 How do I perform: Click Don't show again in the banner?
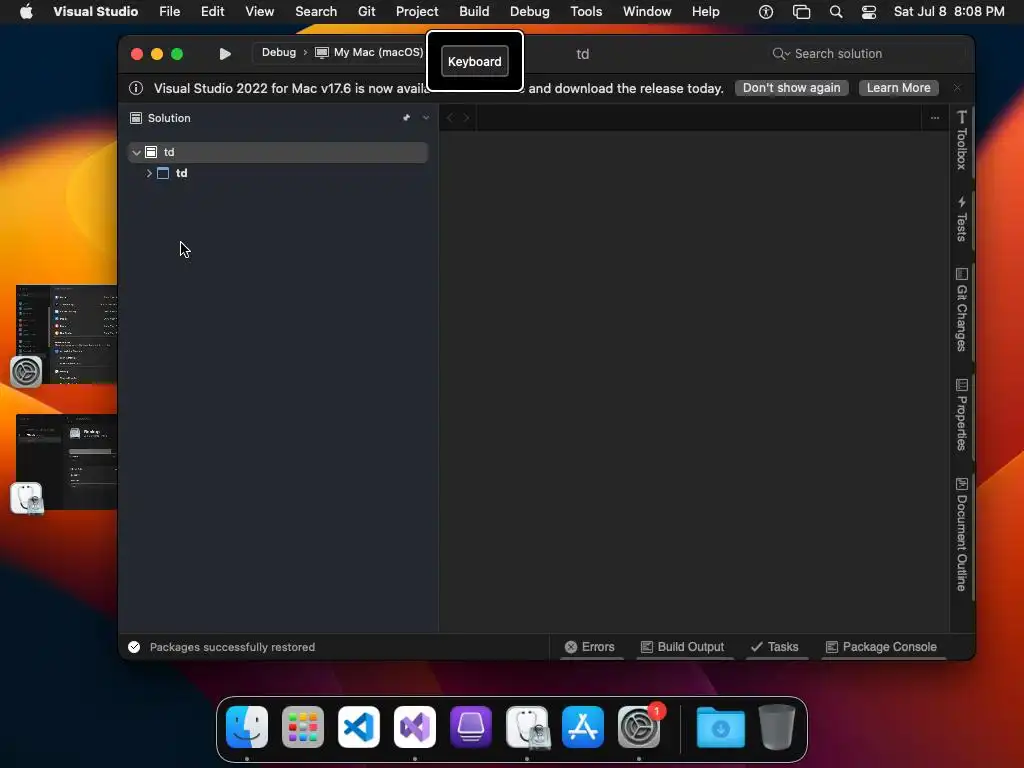coord(792,88)
